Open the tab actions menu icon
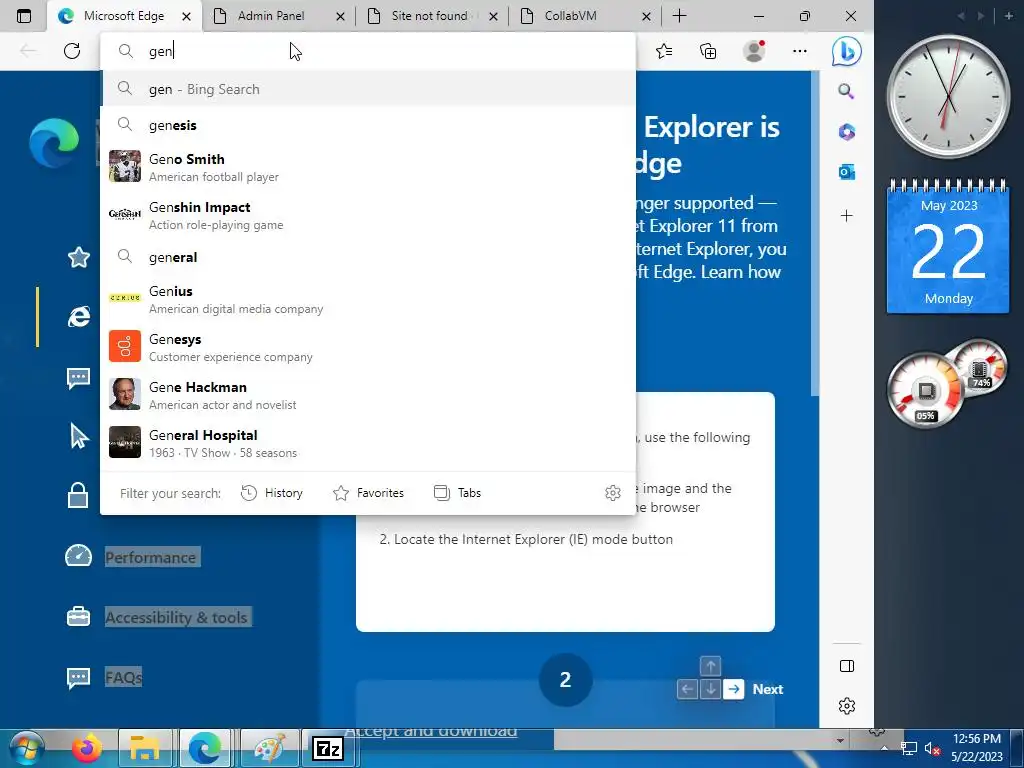This screenshot has height=768, width=1024. point(24,16)
